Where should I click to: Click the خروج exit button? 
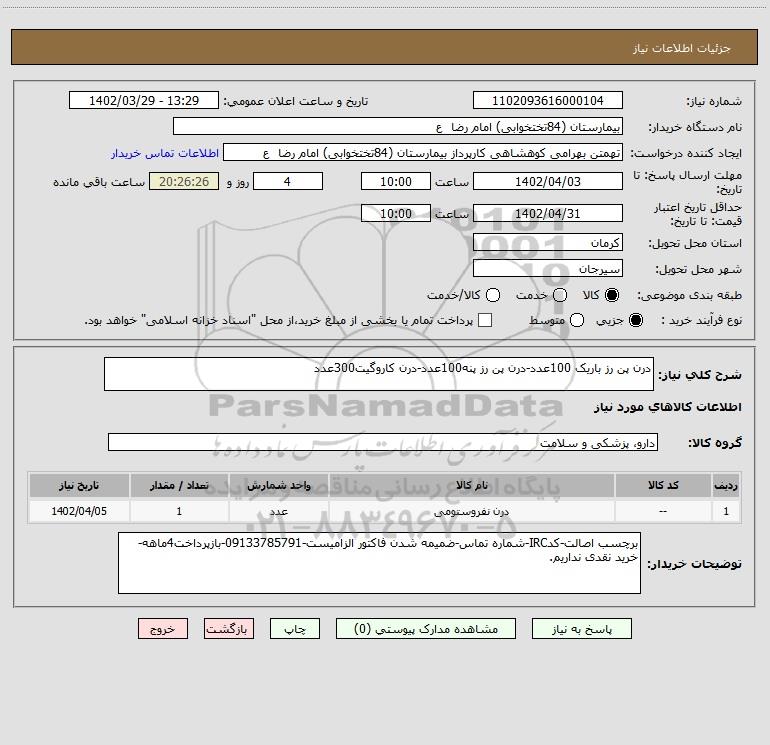click(x=163, y=629)
